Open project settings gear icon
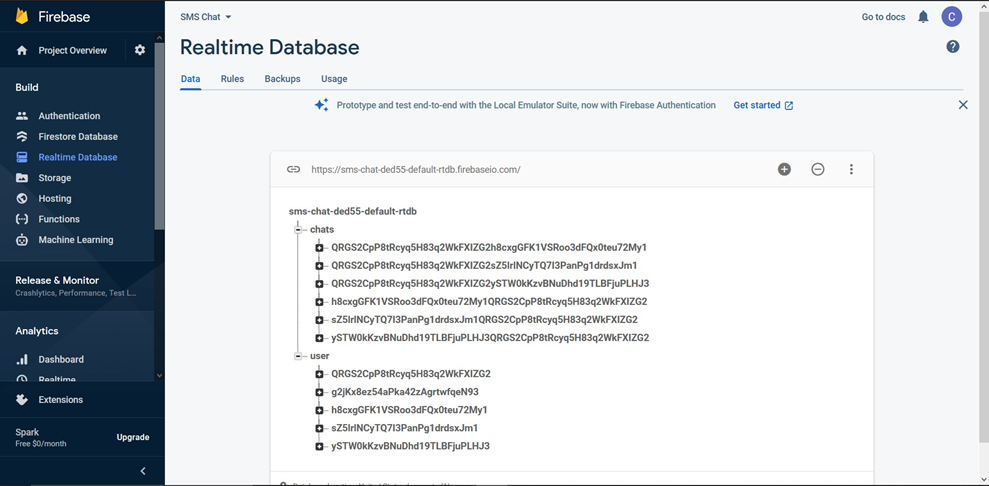Image resolution: width=989 pixels, height=486 pixels. pyautogui.click(x=140, y=50)
